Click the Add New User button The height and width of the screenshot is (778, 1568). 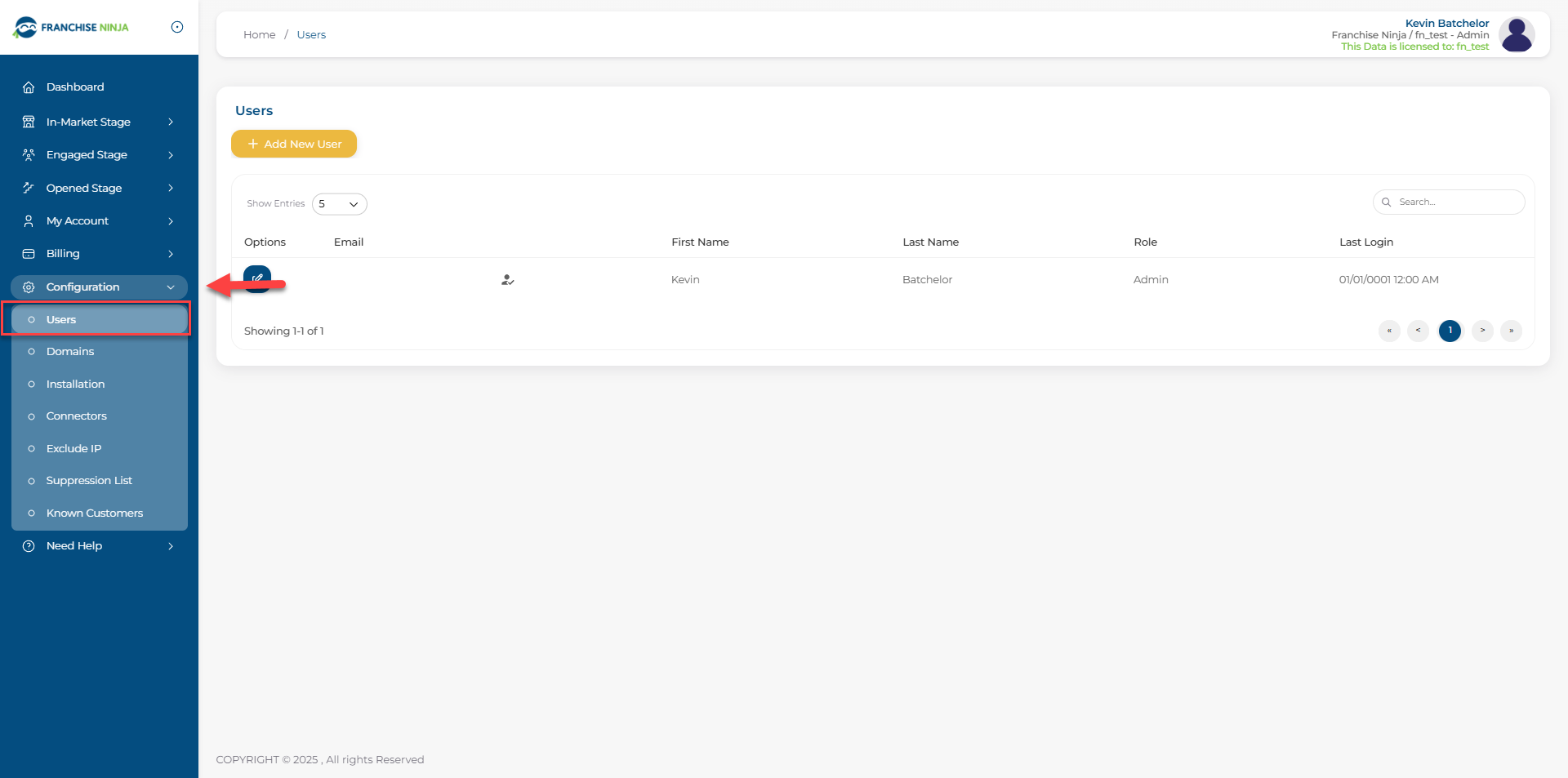(x=294, y=144)
